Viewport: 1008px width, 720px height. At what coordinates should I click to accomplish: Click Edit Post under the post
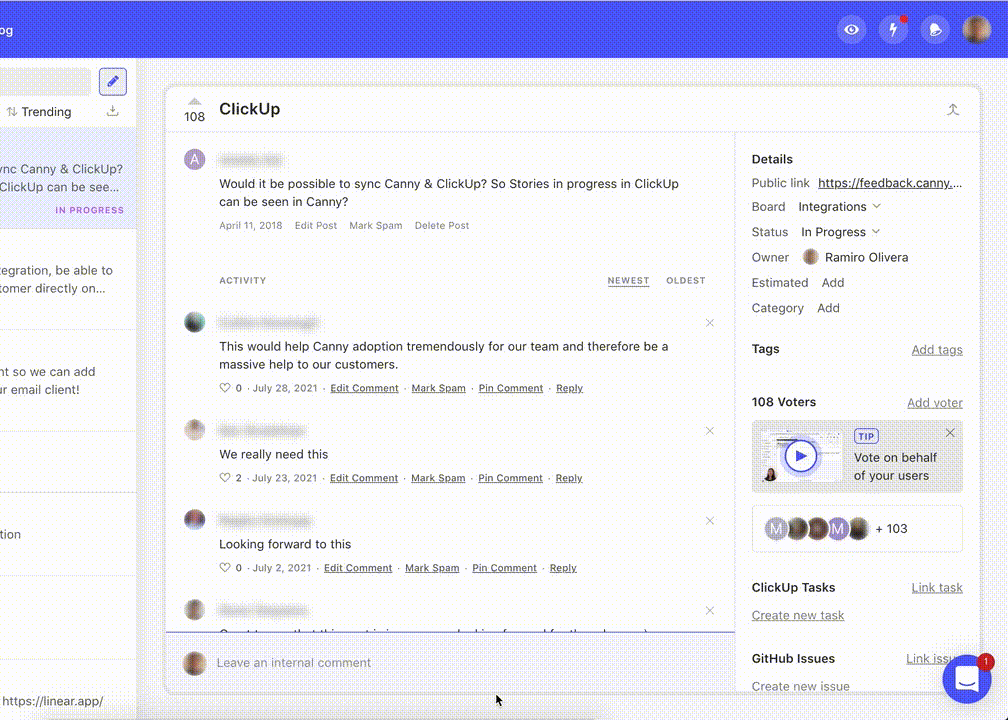pos(316,226)
